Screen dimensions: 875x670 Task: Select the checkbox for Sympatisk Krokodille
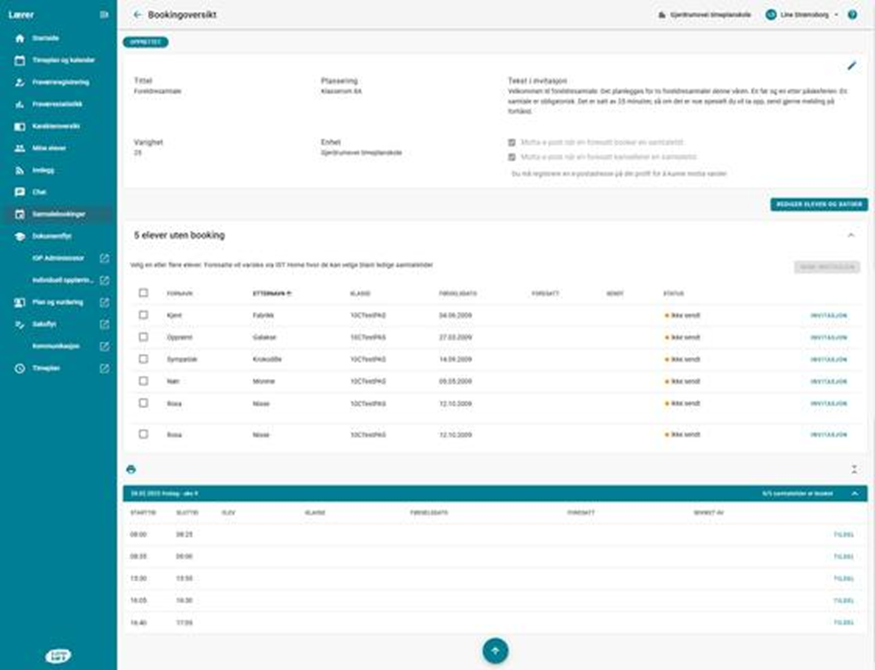144,358
